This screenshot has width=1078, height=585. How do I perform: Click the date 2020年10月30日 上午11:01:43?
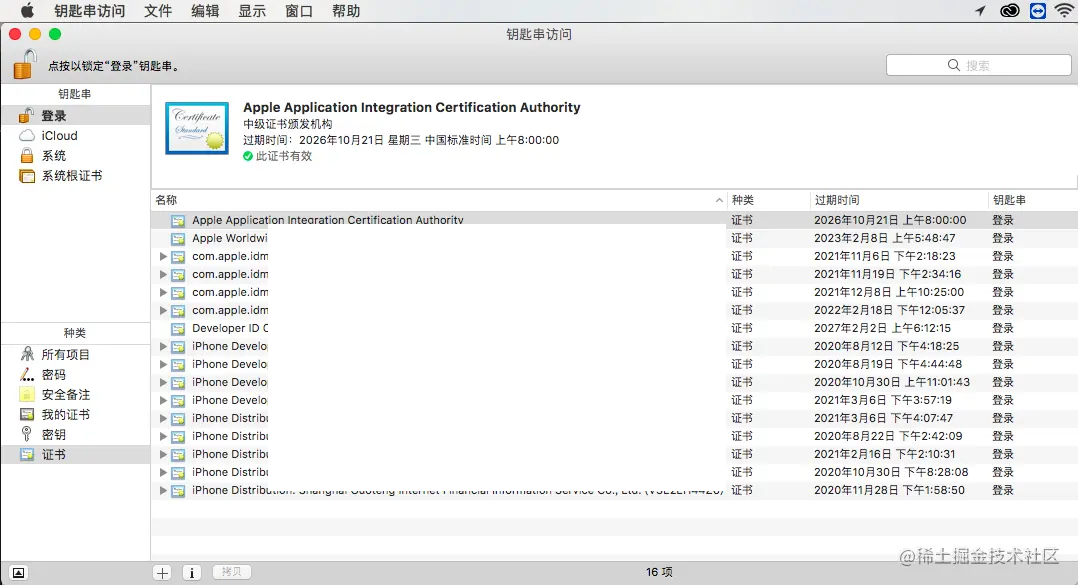892,382
